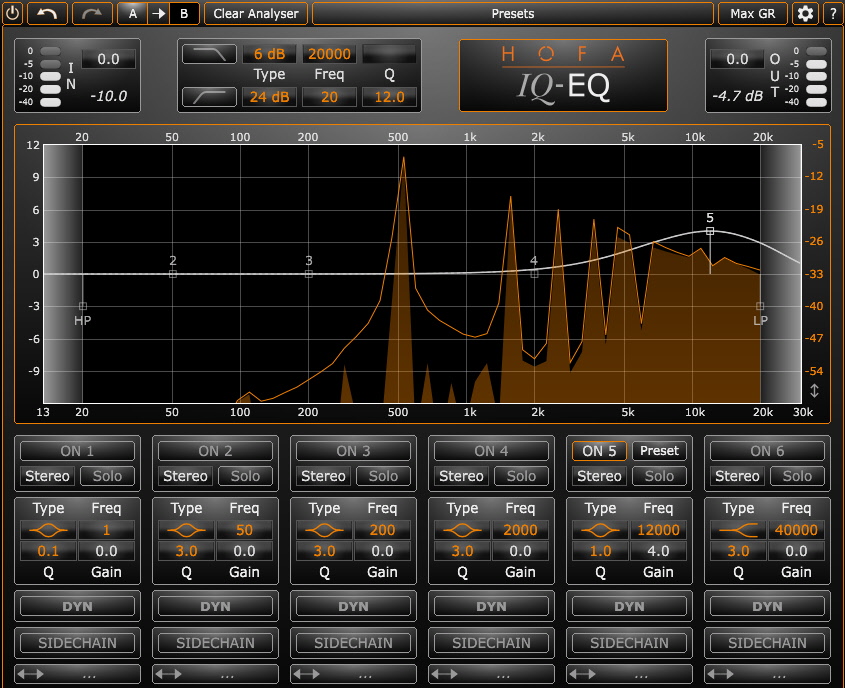Select the HP node in graph

click(82, 306)
